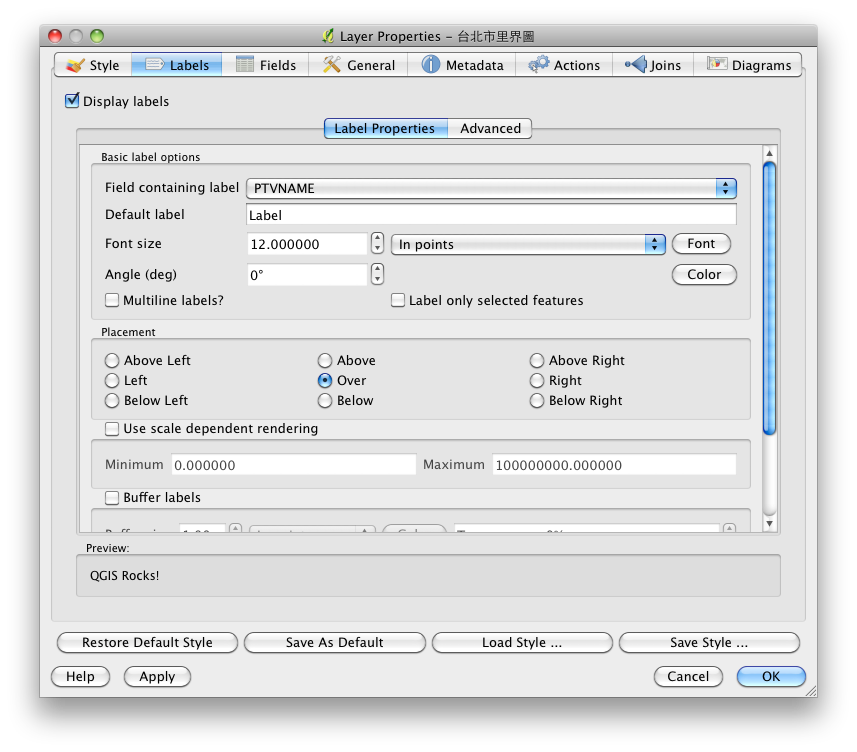Enable Use scale dependent rendering

point(111,428)
